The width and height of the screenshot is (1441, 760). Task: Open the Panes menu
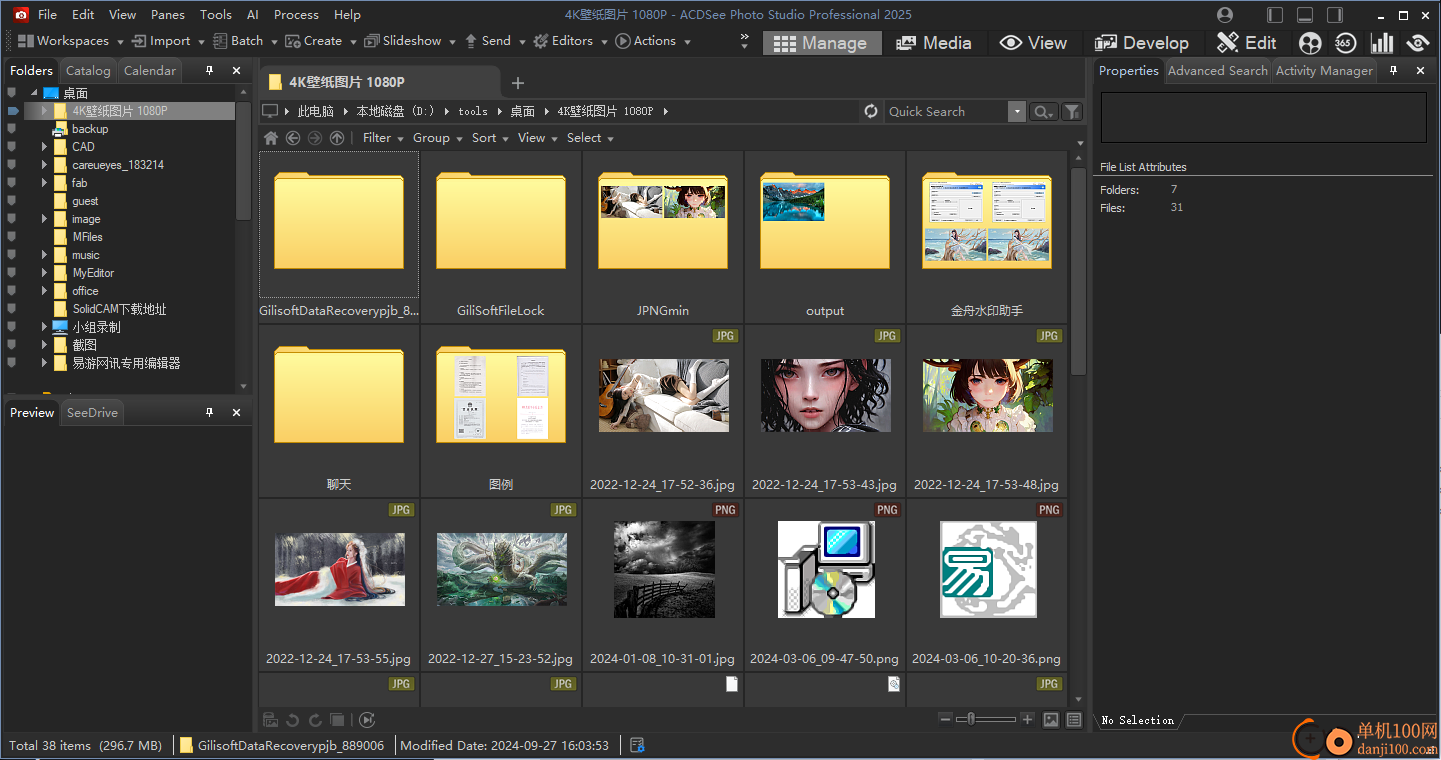click(x=168, y=15)
